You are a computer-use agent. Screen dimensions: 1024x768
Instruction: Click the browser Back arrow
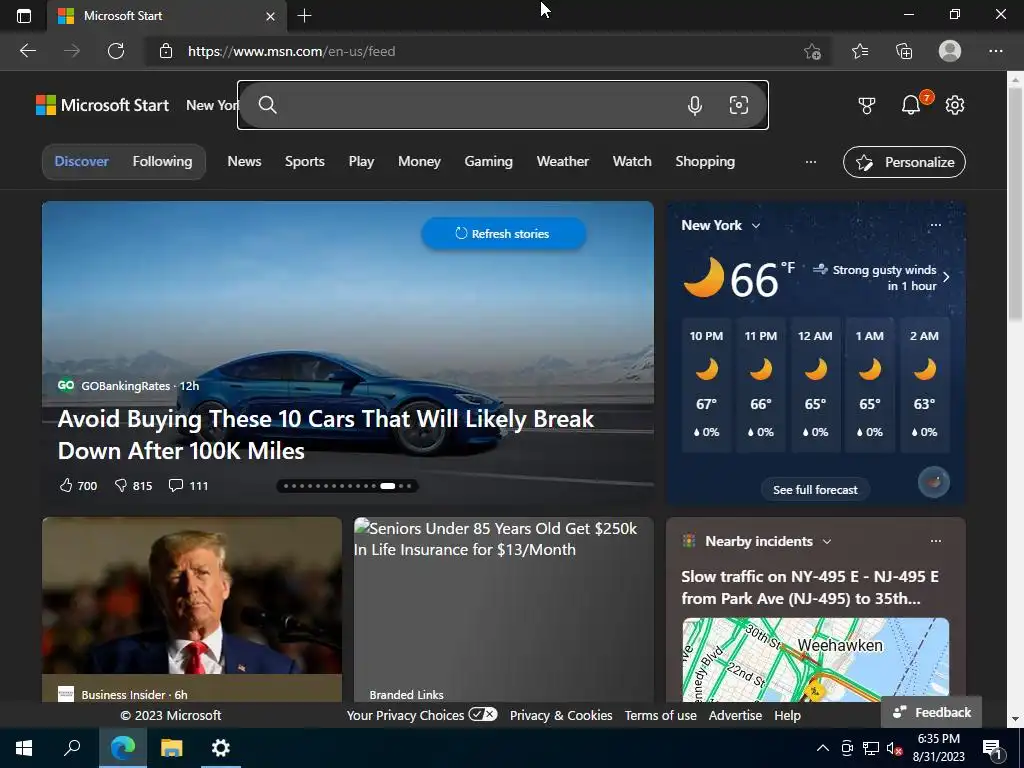tap(27, 51)
